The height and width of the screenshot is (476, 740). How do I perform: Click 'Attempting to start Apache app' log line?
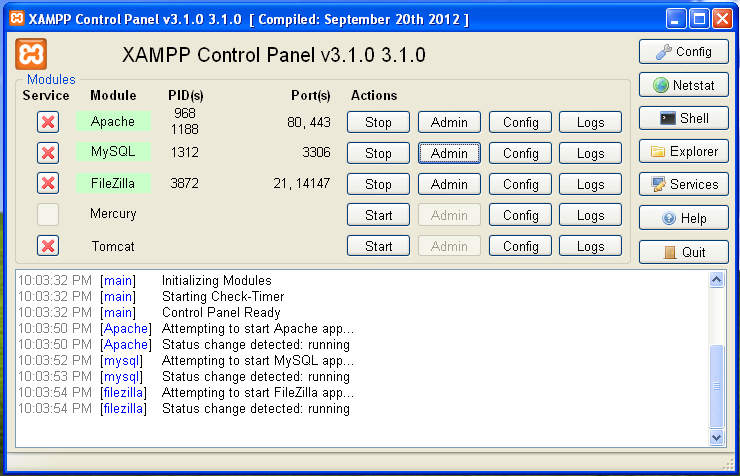258,328
